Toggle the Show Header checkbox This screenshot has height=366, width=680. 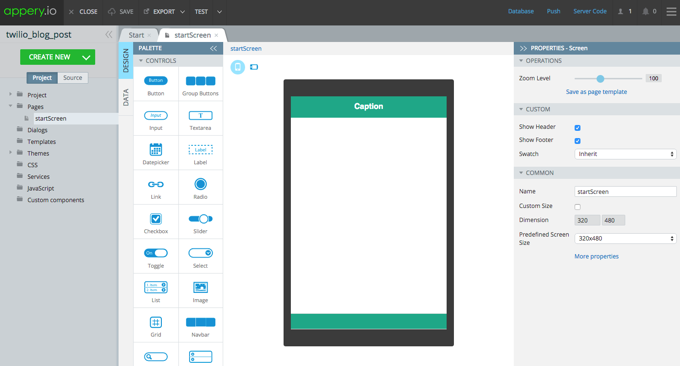coord(578,127)
